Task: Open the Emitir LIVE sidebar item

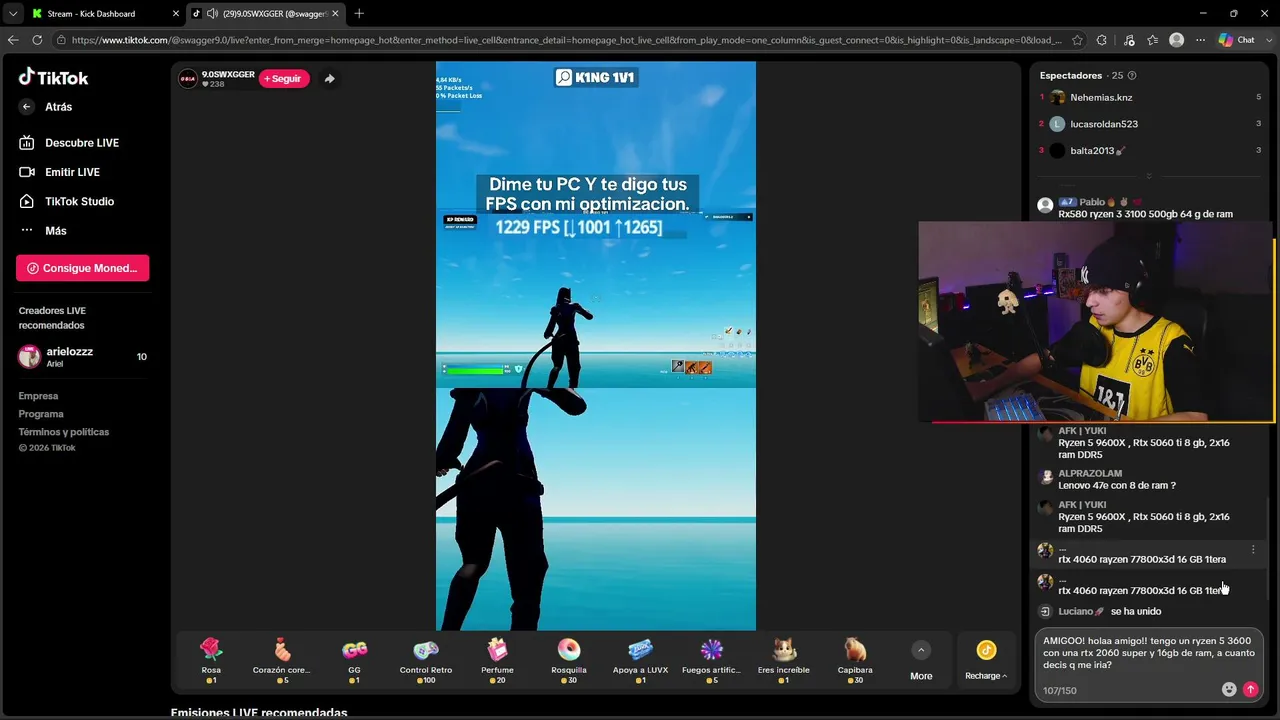Action: [x=60, y=172]
